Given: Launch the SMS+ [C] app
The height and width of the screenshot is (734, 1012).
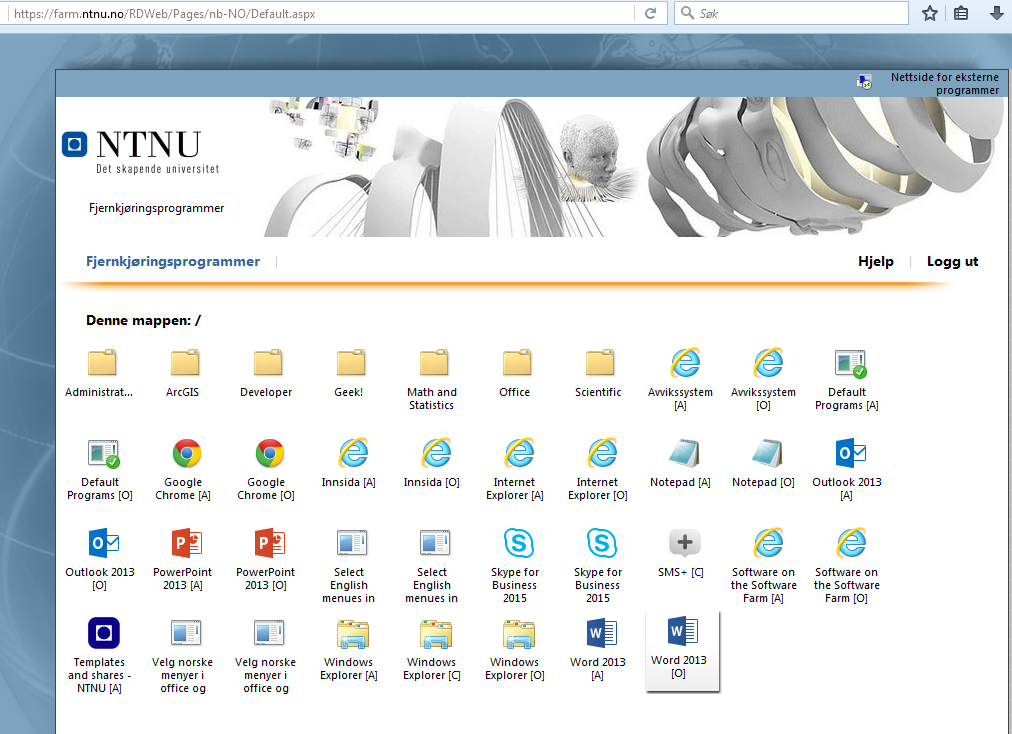Looking at the screenshot, I should click(682, 553).
